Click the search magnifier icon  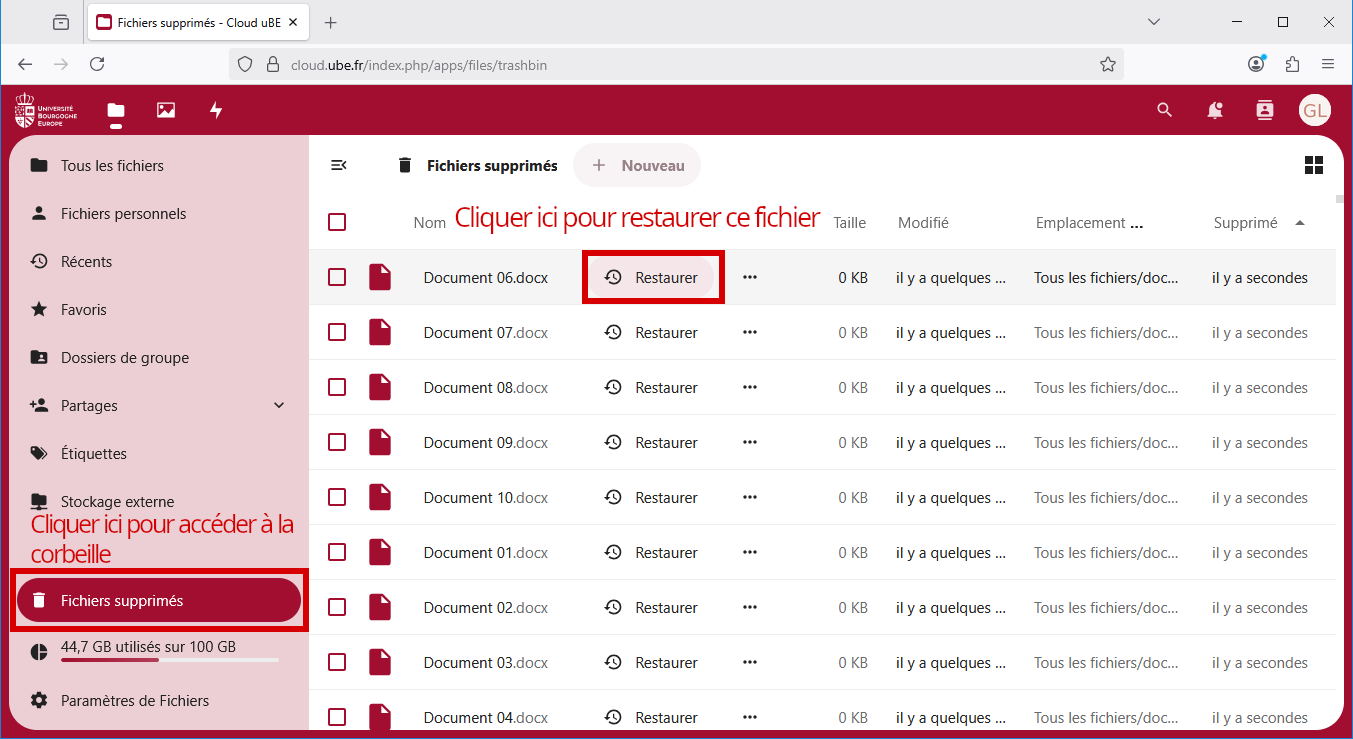click(x=1164, y=111)
